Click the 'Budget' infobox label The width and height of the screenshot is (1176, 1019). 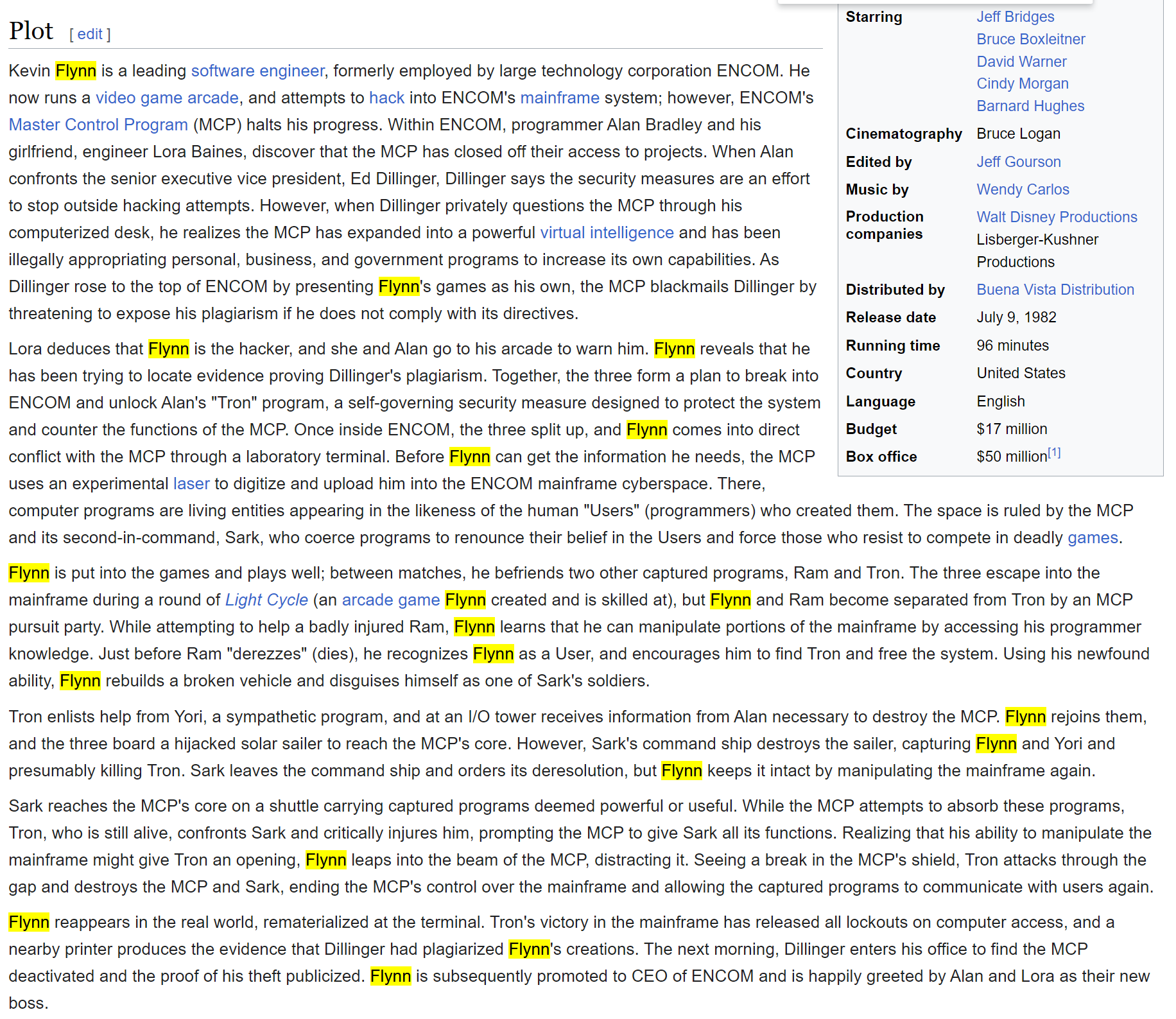[x=871, y=429]
